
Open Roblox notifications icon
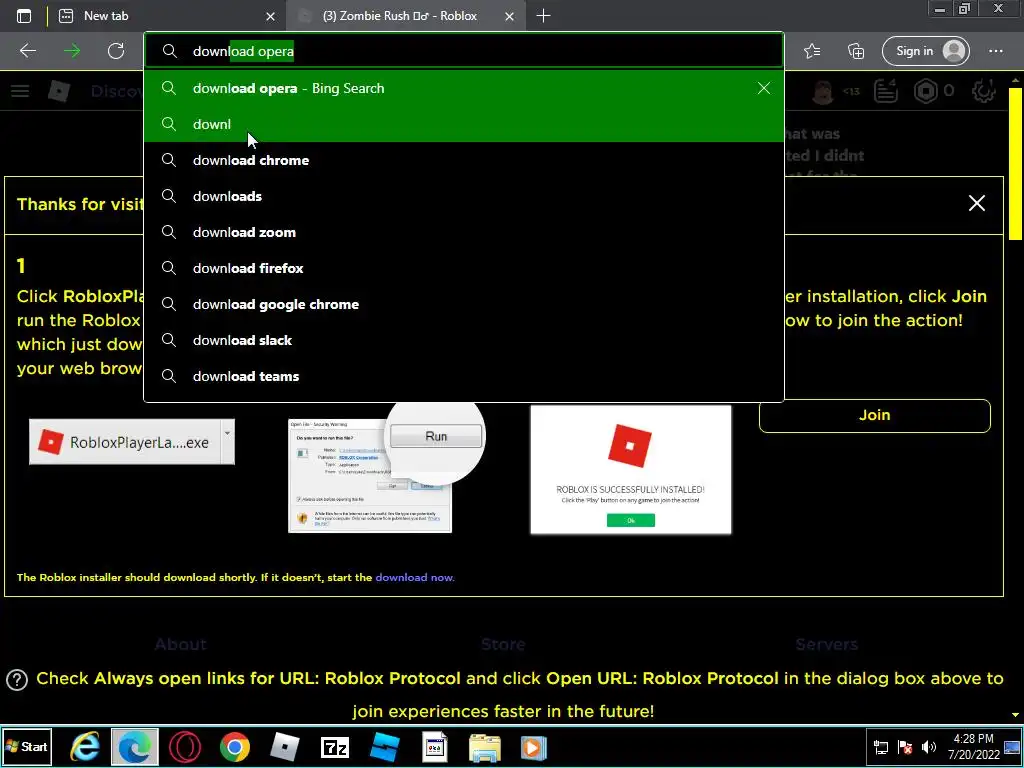coord(886,91)
